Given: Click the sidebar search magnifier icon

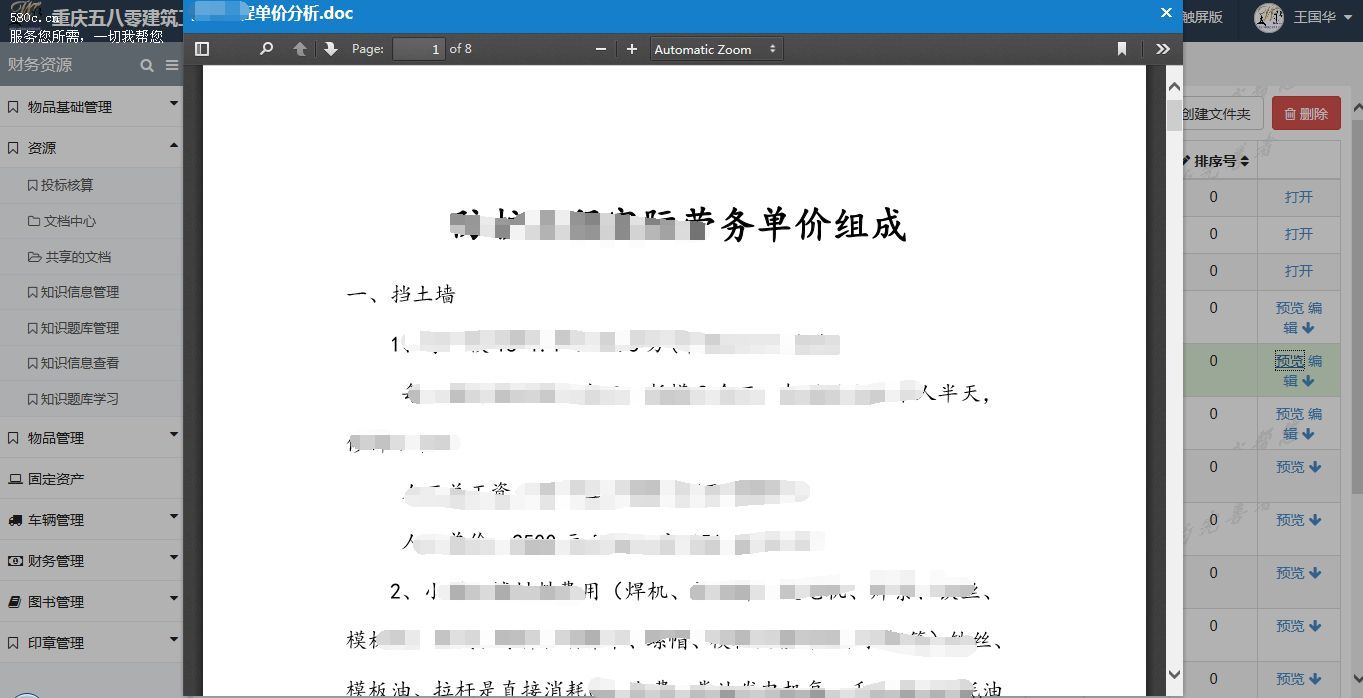Looking at the screenshot, I should [x=147, y=66].
